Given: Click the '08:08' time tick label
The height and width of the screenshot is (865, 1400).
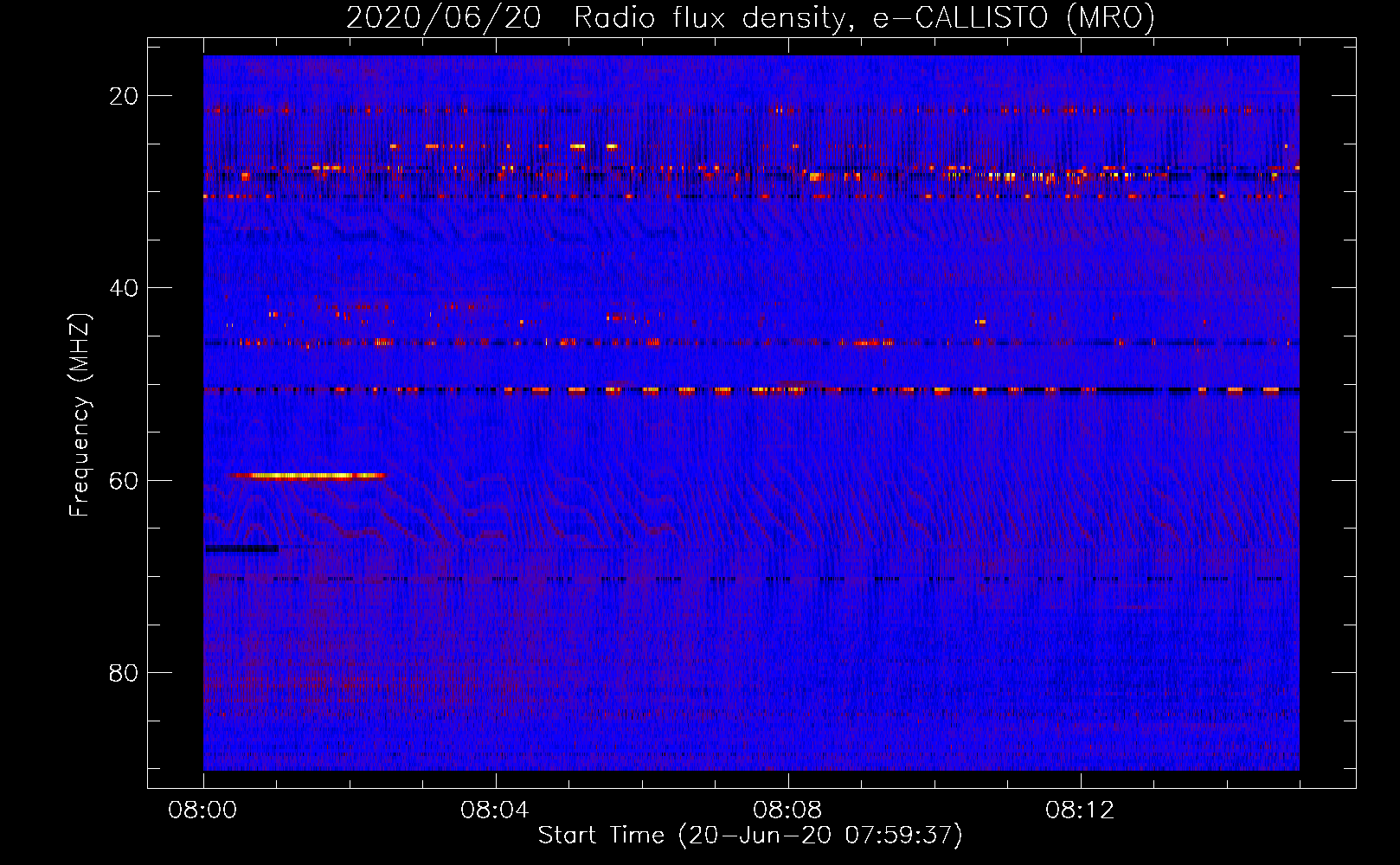Looking at the screenshot, I should pyautogui.click(x=788, y=811).
